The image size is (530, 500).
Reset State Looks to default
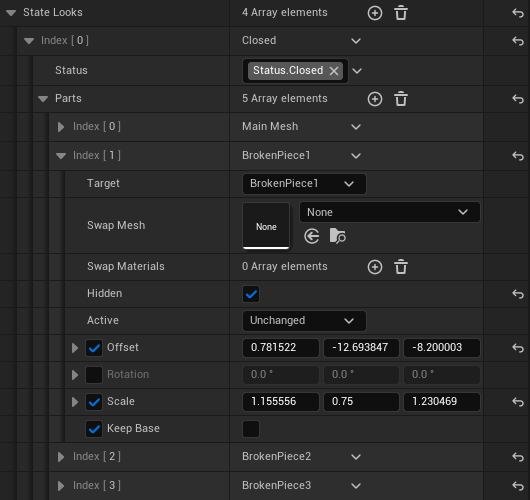click(518, 13)
